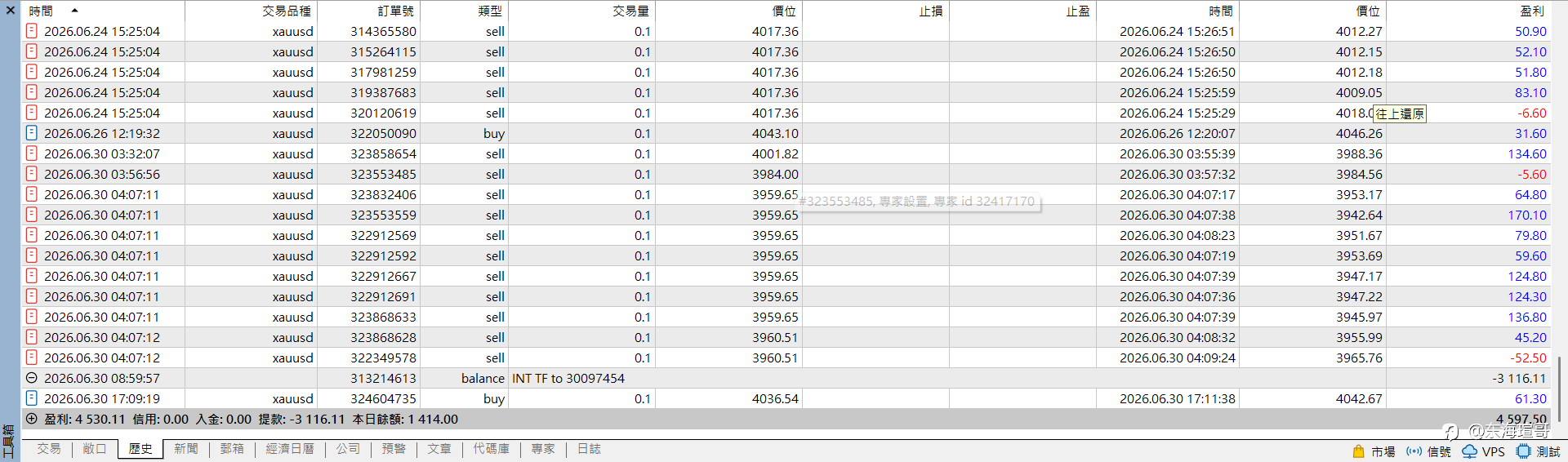Switch to the 交易 tab
1568x462 pixels.
pos(48,449)
